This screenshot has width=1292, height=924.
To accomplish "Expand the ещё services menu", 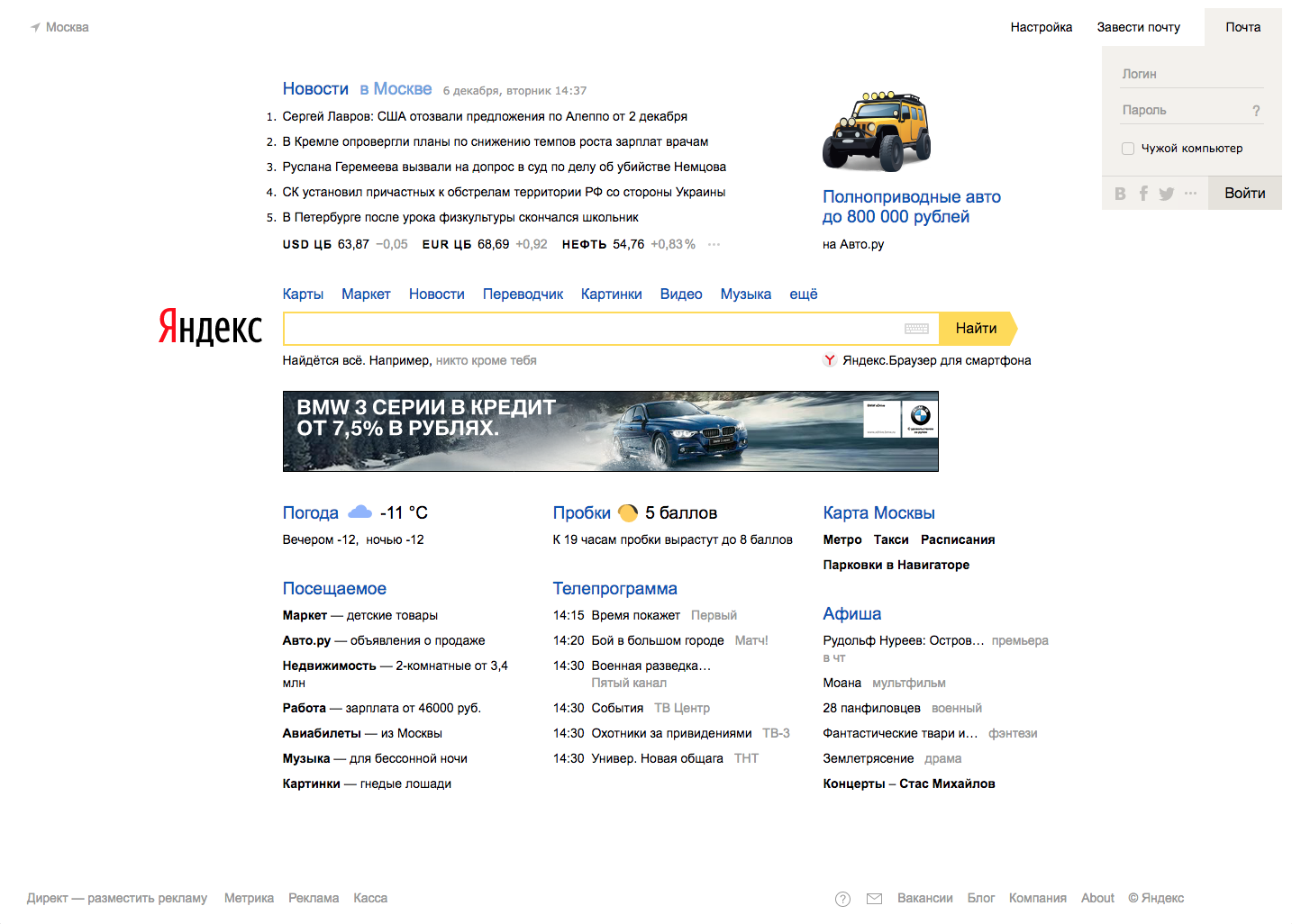I will point(803,294).
